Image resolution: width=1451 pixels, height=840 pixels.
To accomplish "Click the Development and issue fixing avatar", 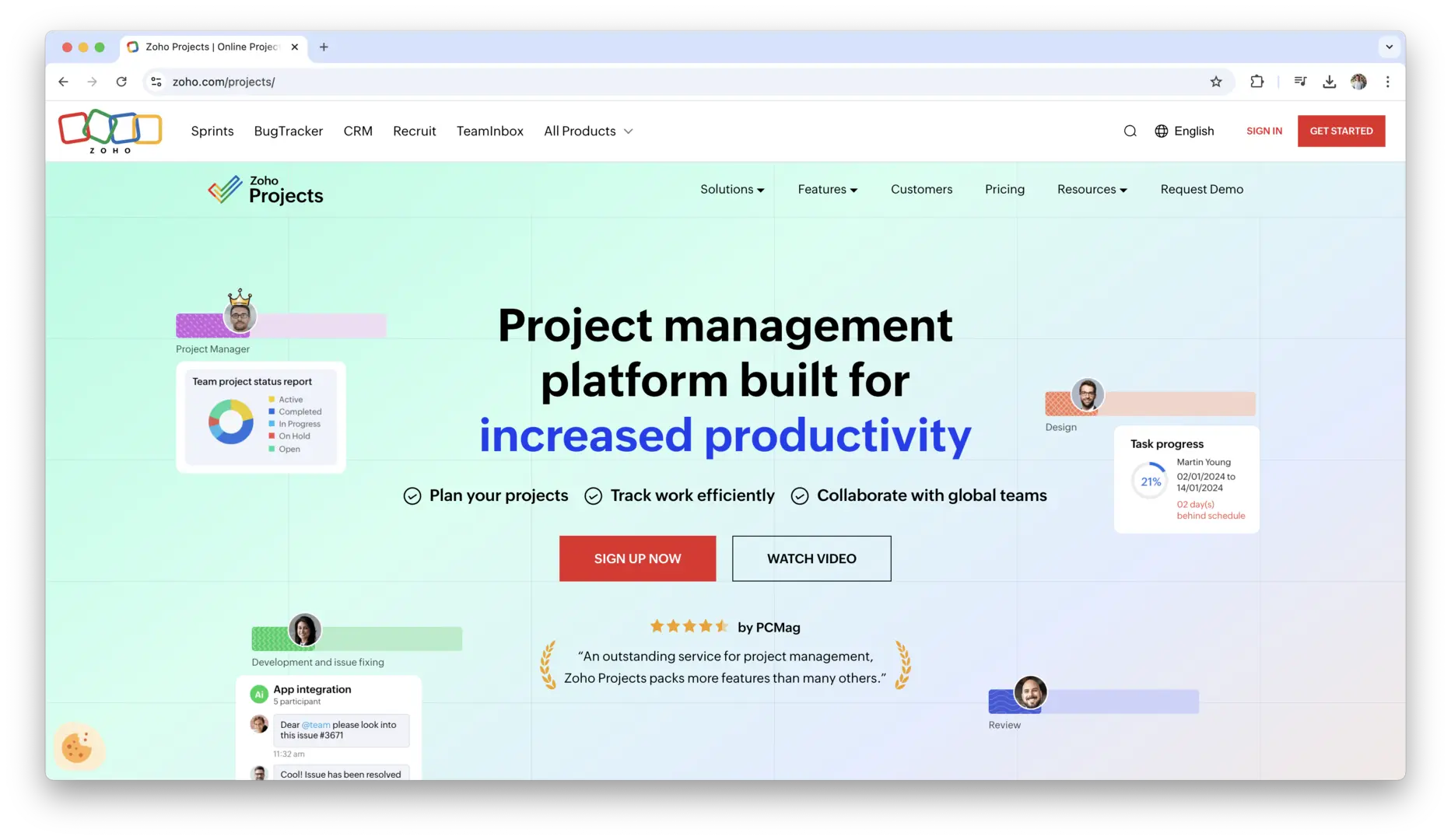I will pyautogui.click(x=304, y=629).
